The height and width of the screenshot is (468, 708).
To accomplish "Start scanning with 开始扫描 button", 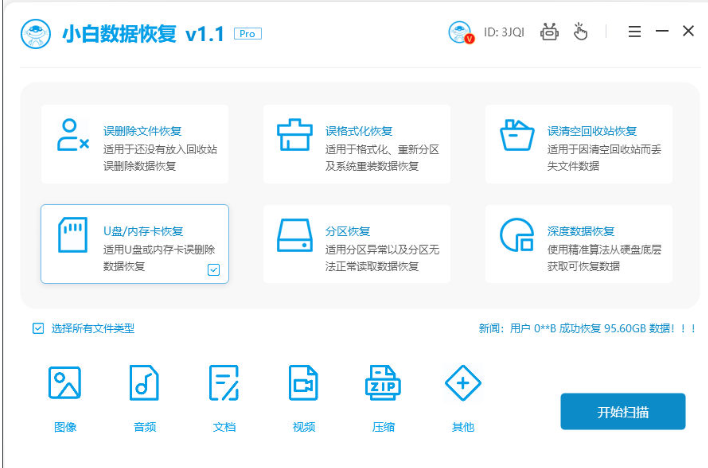I will [x=623, y=412].
